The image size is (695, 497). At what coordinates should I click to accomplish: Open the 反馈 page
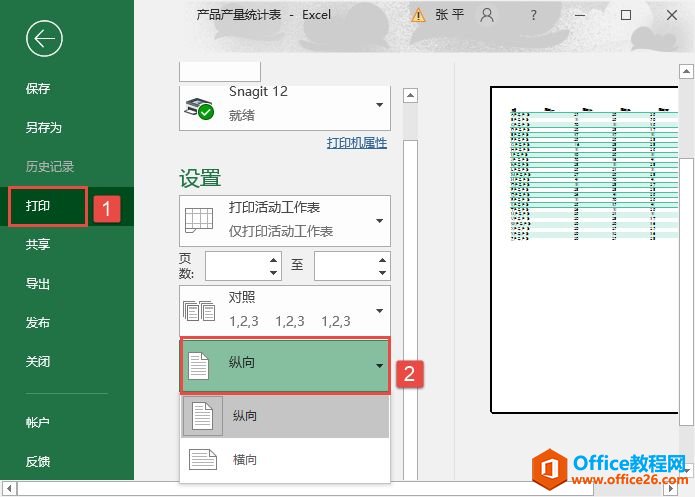click(x=38, y=462)
